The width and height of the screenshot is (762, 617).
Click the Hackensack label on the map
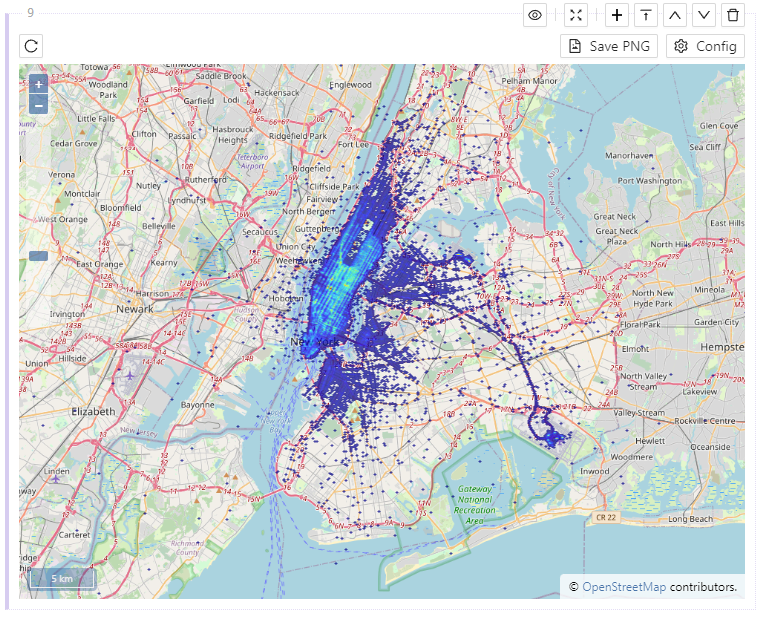point(277,93)
